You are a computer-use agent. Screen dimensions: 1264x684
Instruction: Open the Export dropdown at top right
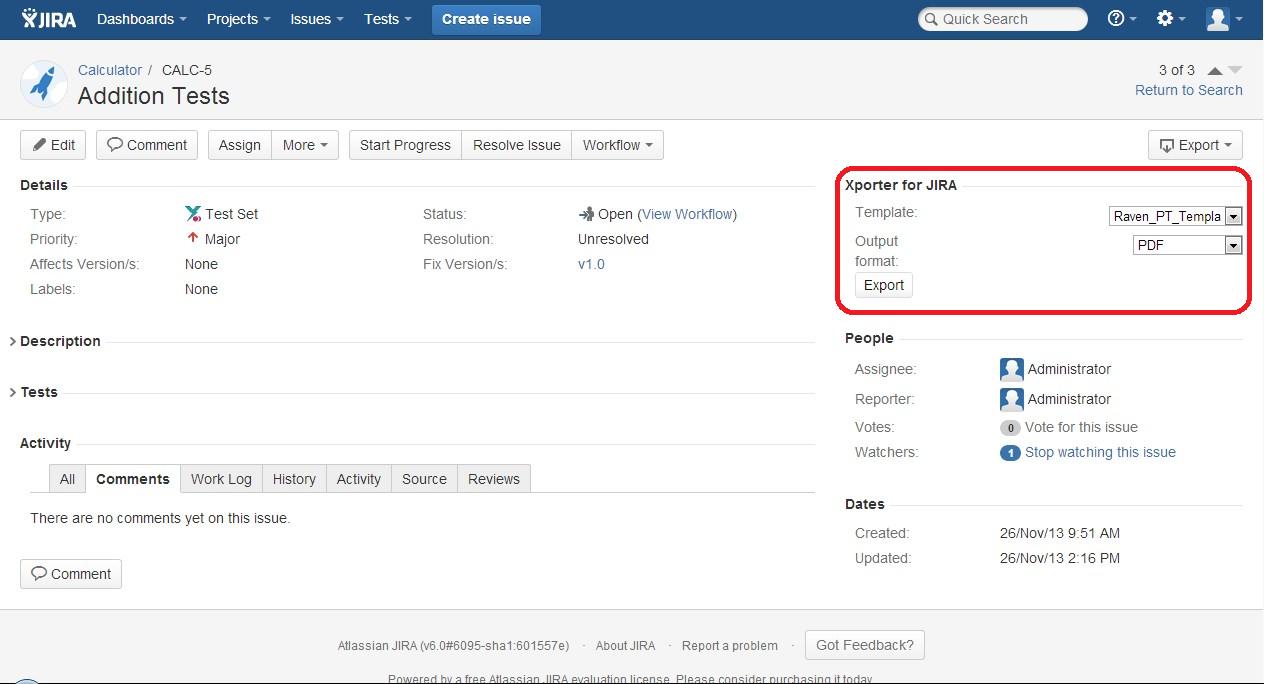tap(1195, 145)
